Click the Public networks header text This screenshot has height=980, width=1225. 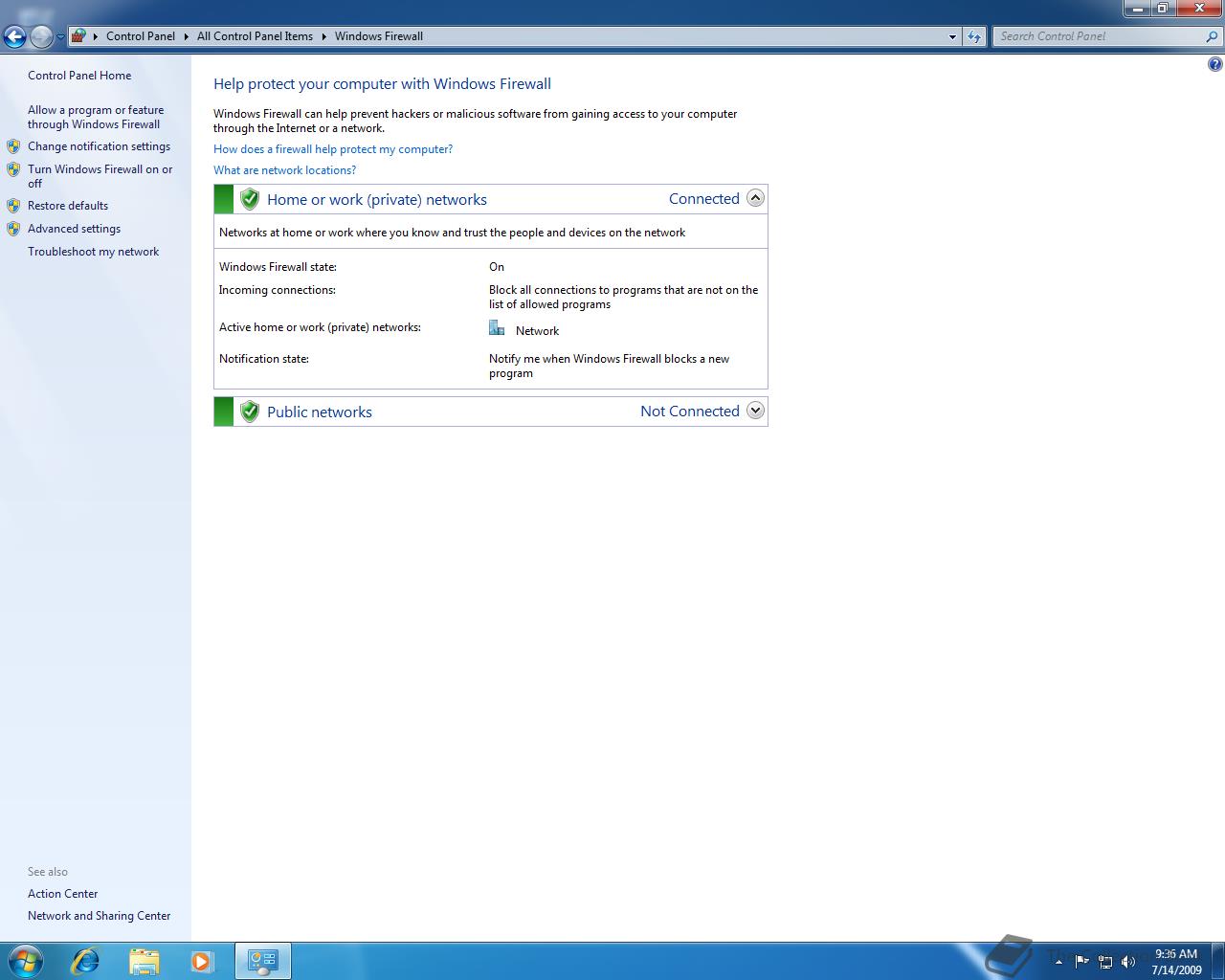pos(320,412)
